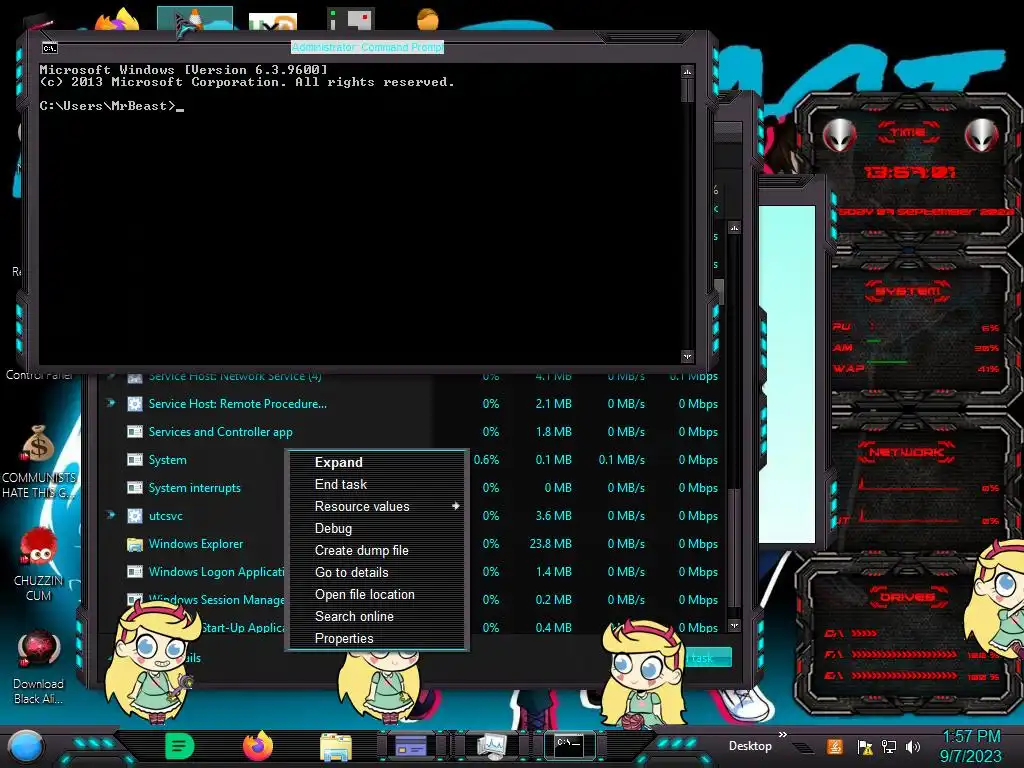Click the Network widget header
Image resolution: width=1024 pixels, height=768 pixels.
pyautogui.click(x=906, y=452)
